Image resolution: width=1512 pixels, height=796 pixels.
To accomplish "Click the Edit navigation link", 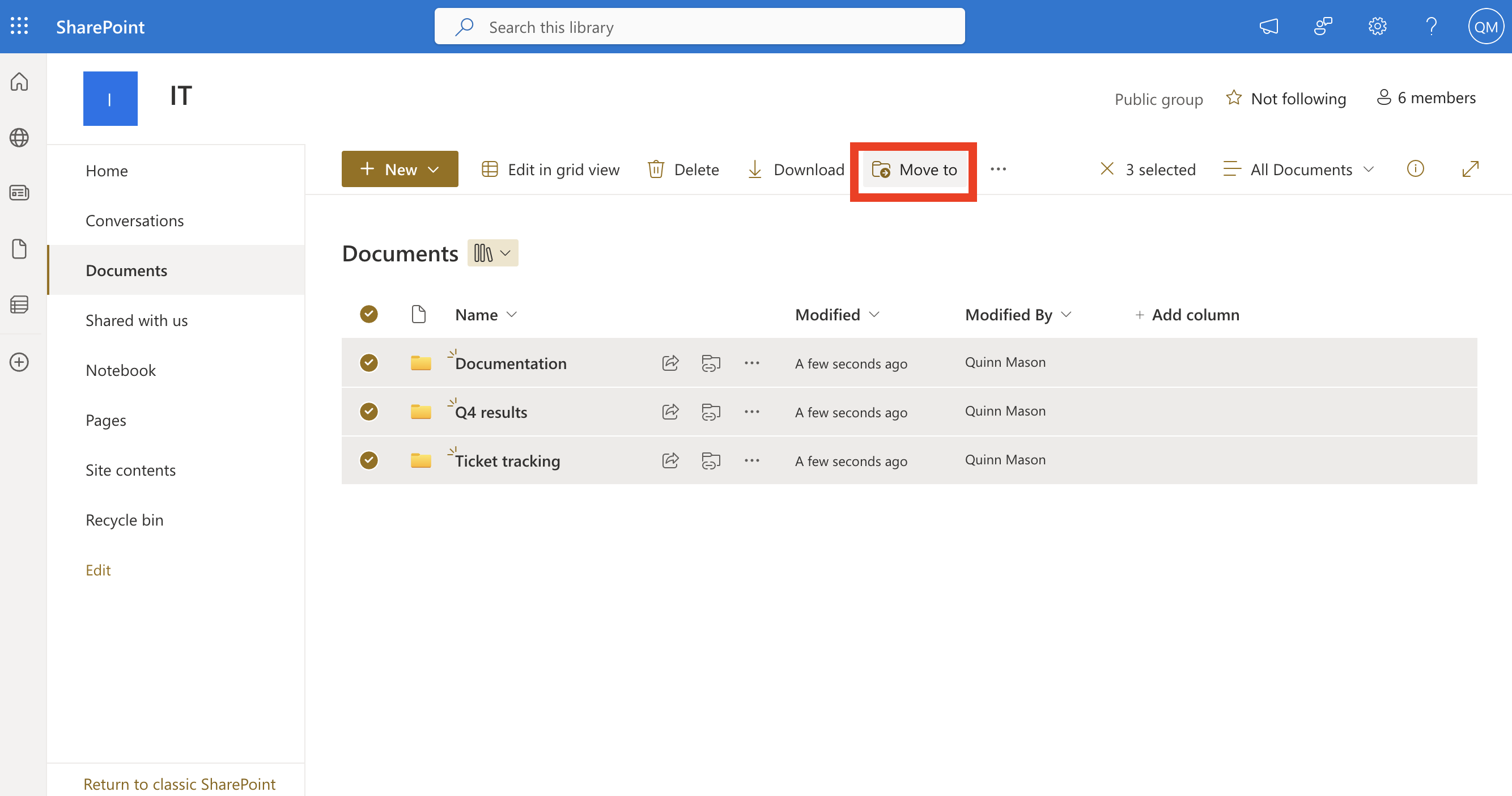I will click(x=98, y=570).
